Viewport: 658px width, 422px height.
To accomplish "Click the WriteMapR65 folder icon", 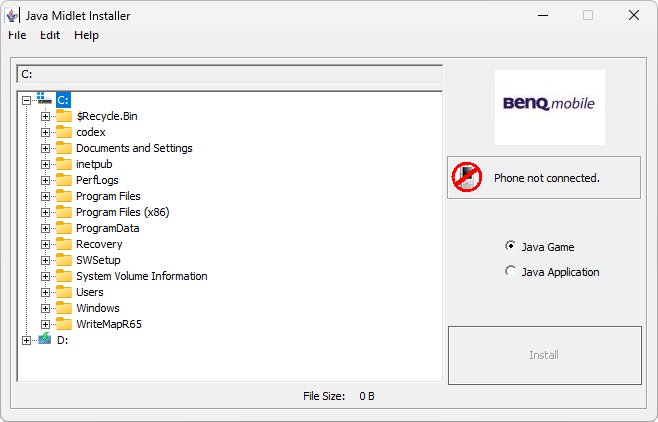I will coord(64,323).
